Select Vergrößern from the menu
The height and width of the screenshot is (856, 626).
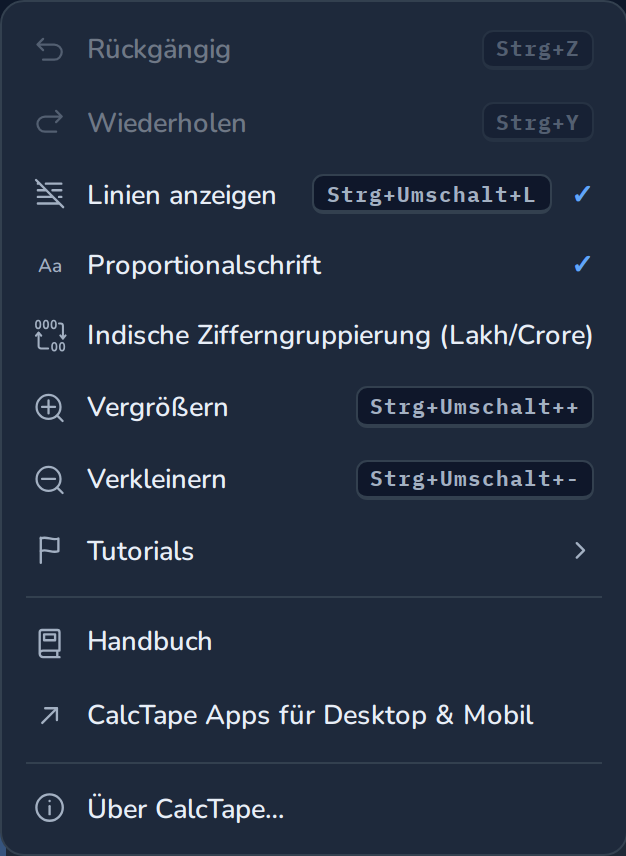coord(313,407)
